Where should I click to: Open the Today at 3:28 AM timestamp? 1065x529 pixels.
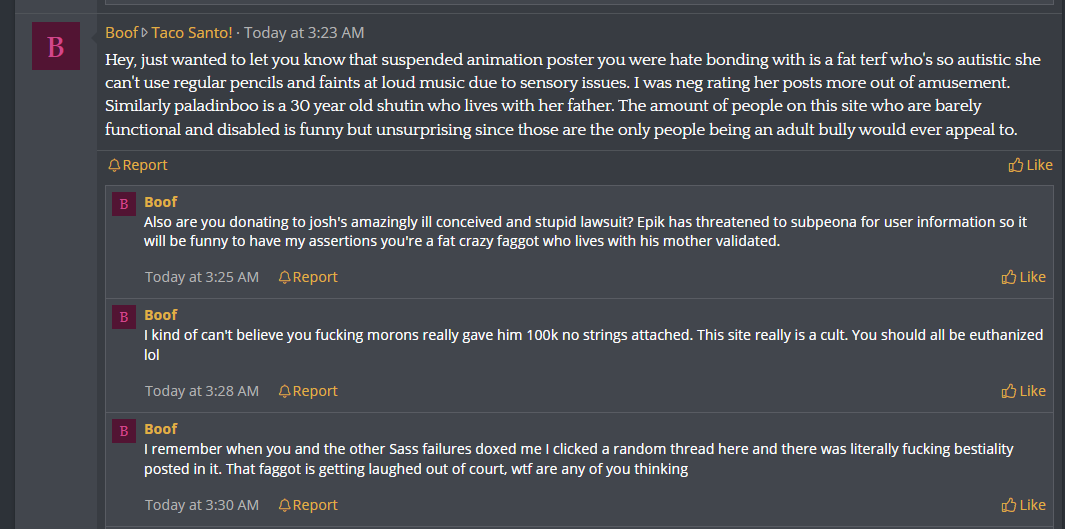(202, 391)
